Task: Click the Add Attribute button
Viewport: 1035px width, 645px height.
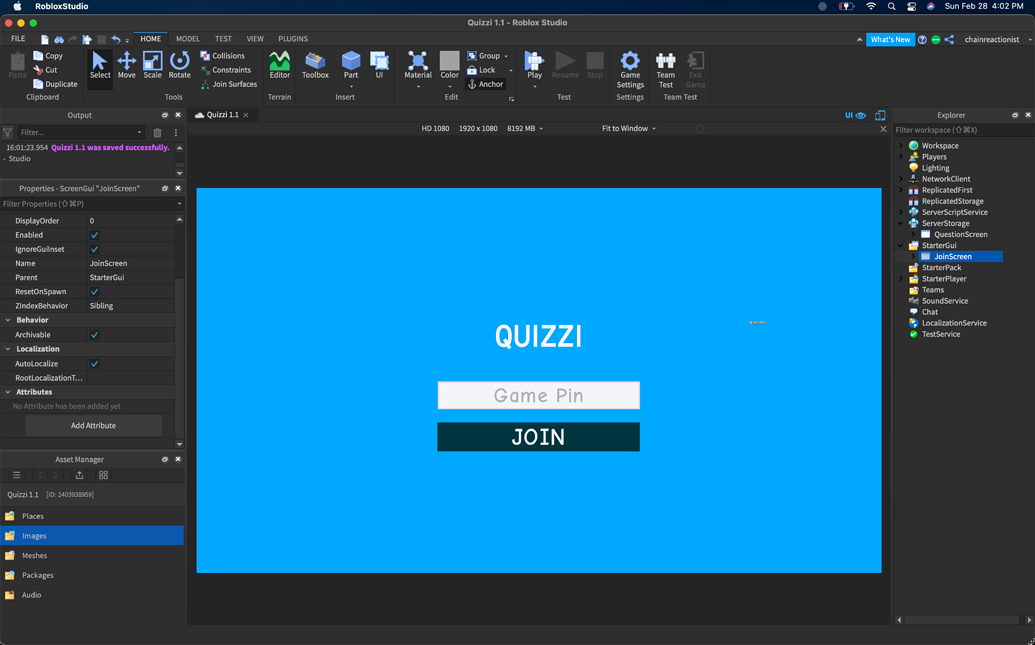Action: pos(92,424)
